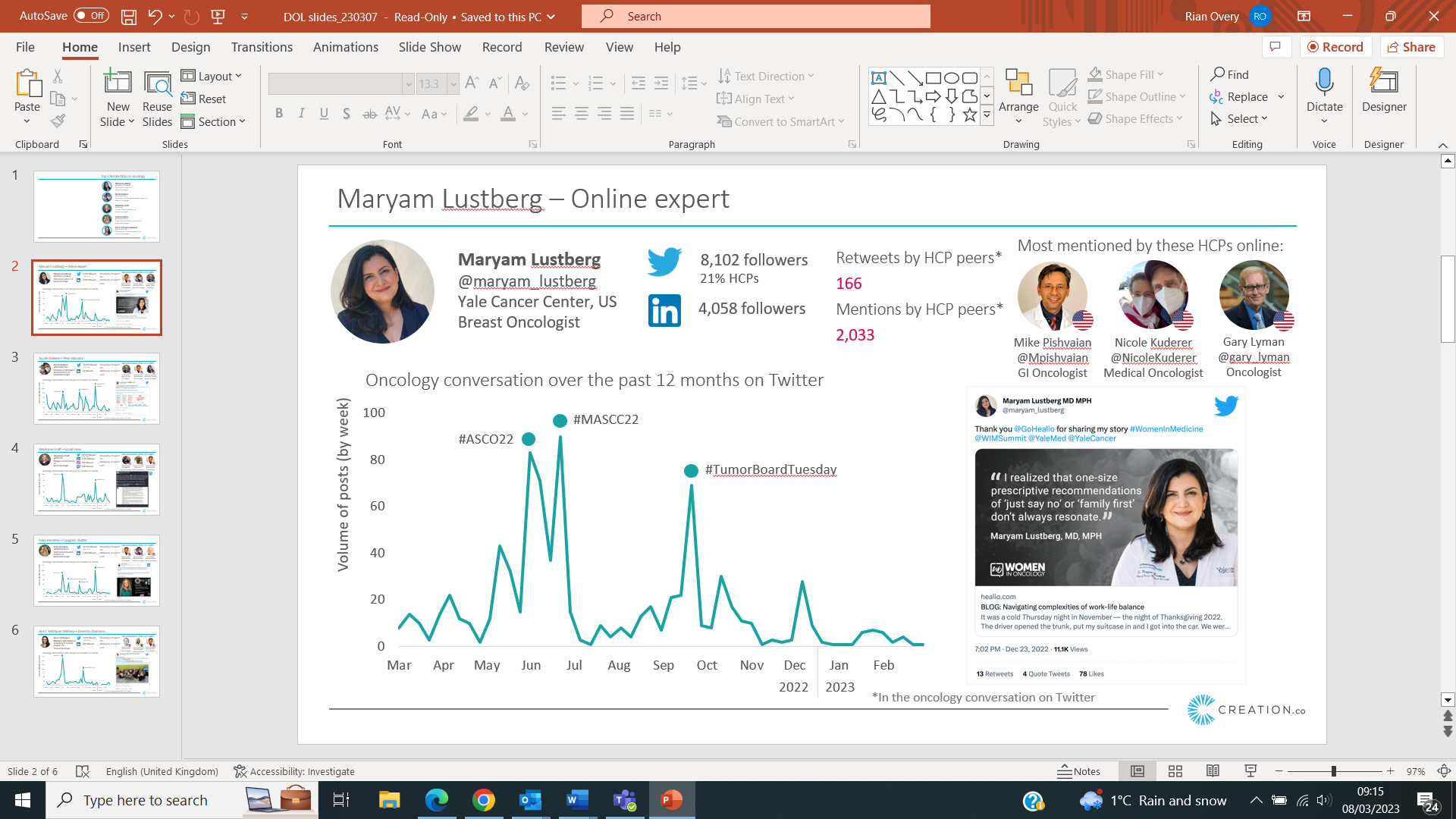Expand the Layout dropdown
Screen dimensions: 1456x819
click(212, 76)
